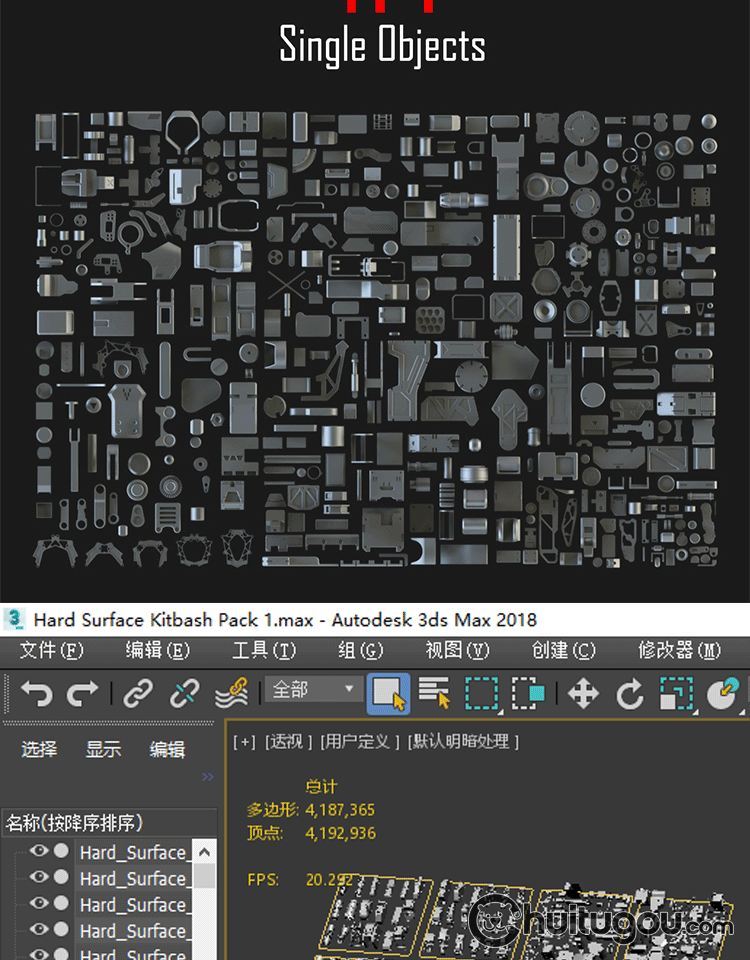The image size is (750, 960).
Task: Select the Move tool
Action: 583,694
